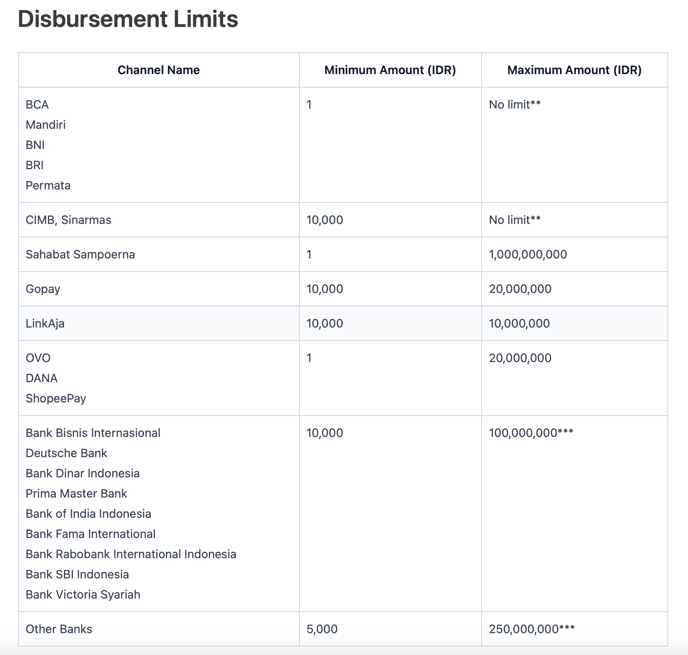Click the Permata channel name
Screen dimensions: 688x655
tap(48, 186)
